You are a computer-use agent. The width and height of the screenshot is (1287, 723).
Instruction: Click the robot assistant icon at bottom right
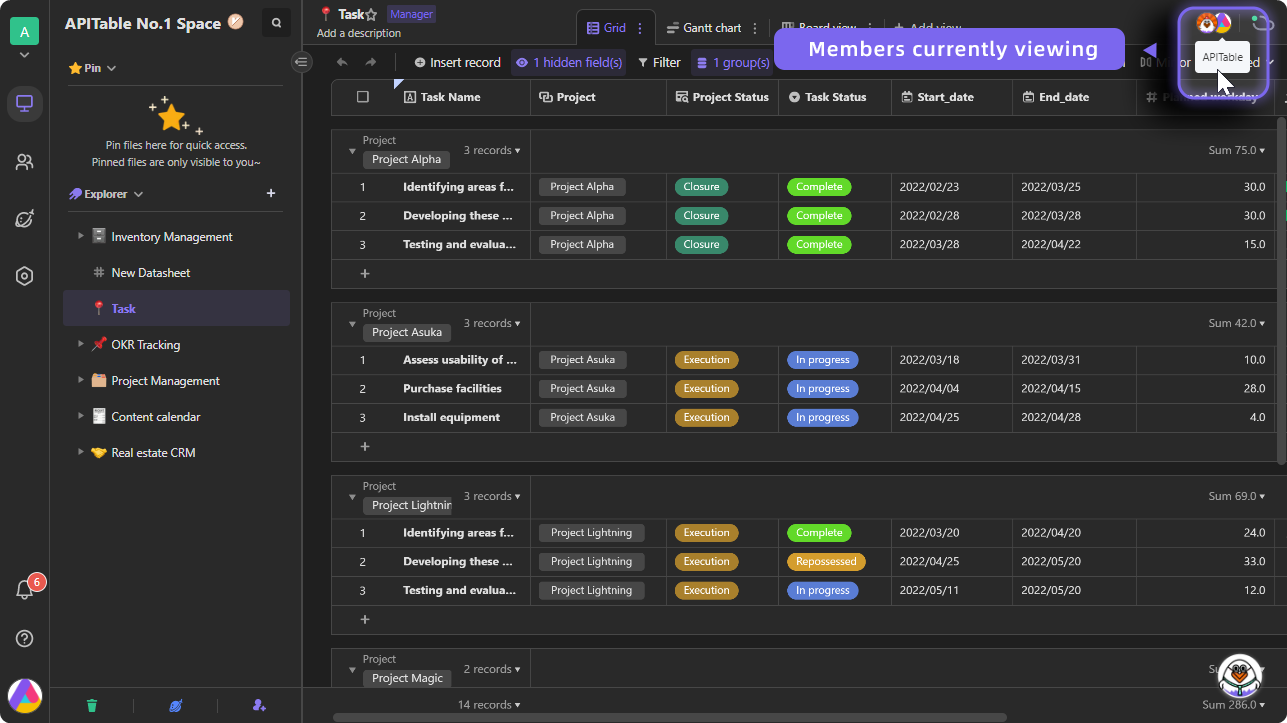point(1240,677)
